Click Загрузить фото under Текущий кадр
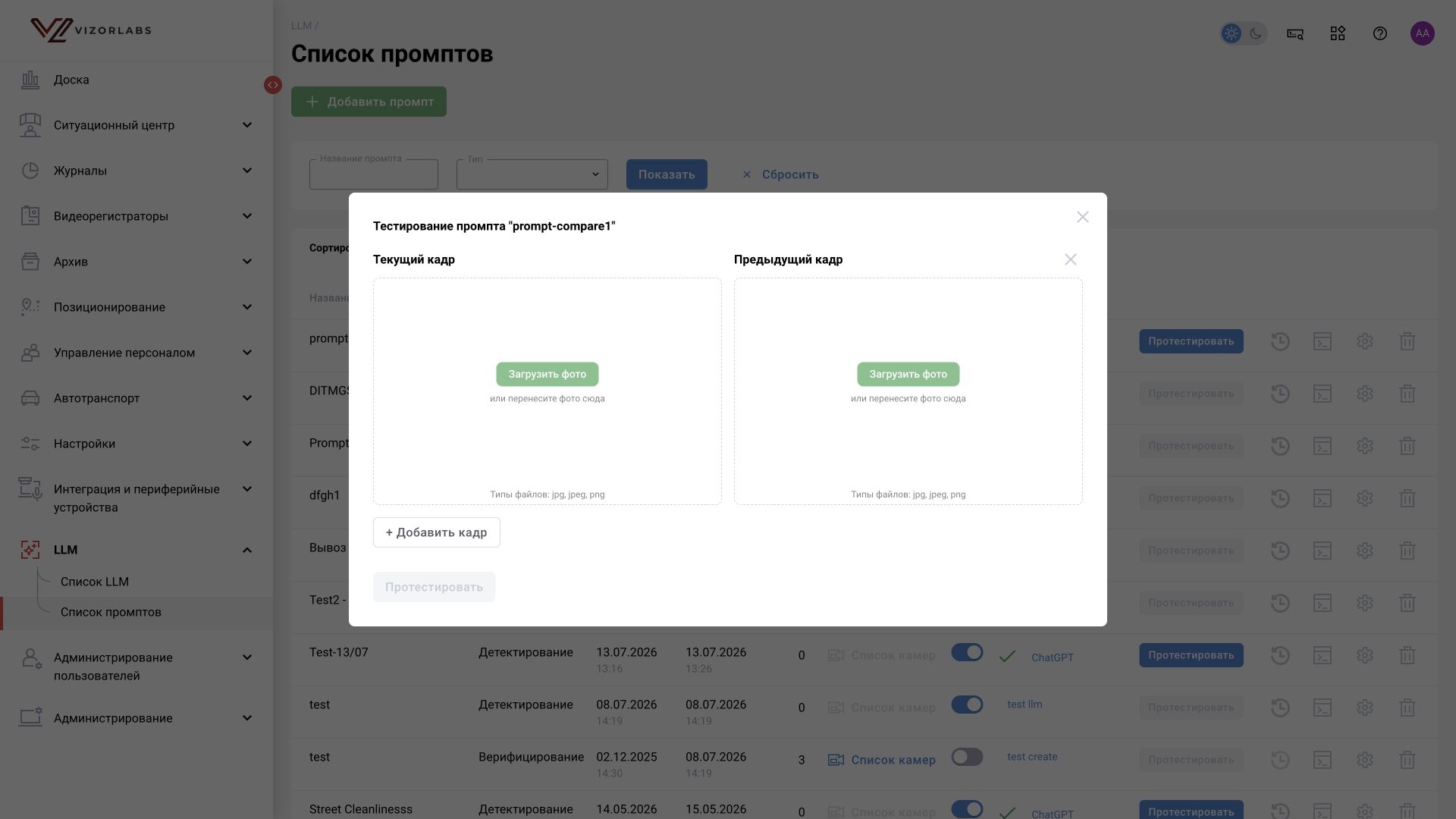The width and height of the screenshot is (1456, 819). [548, 374]
